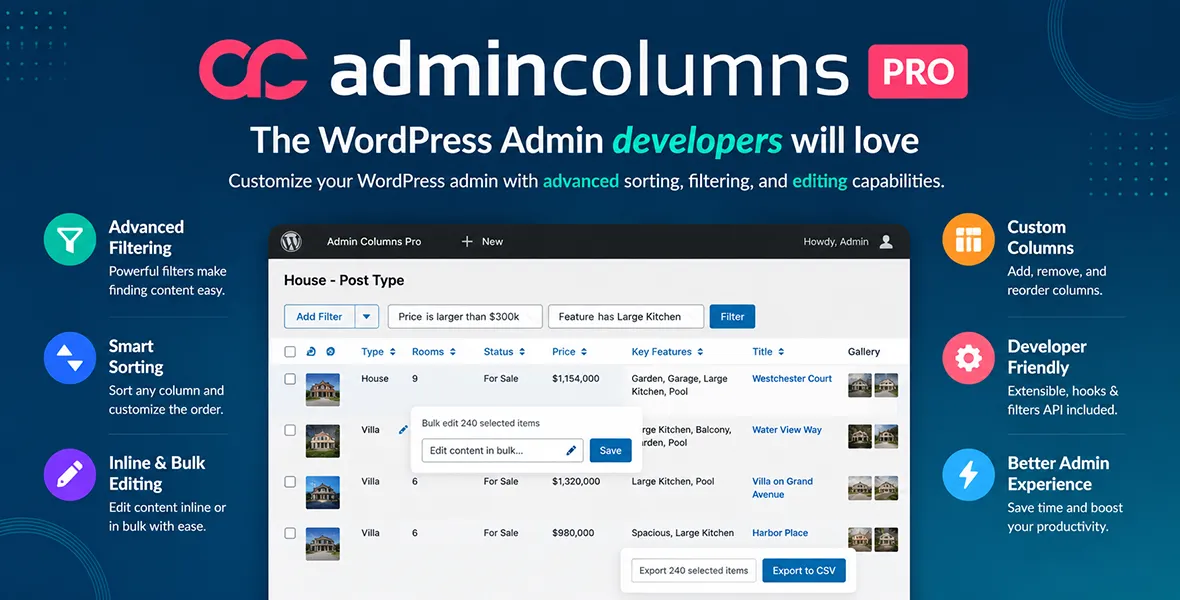Toggle the select-all checkbox in table header
The height and width of the screenshot is (600, 1180).
click(x=290, y=352)
